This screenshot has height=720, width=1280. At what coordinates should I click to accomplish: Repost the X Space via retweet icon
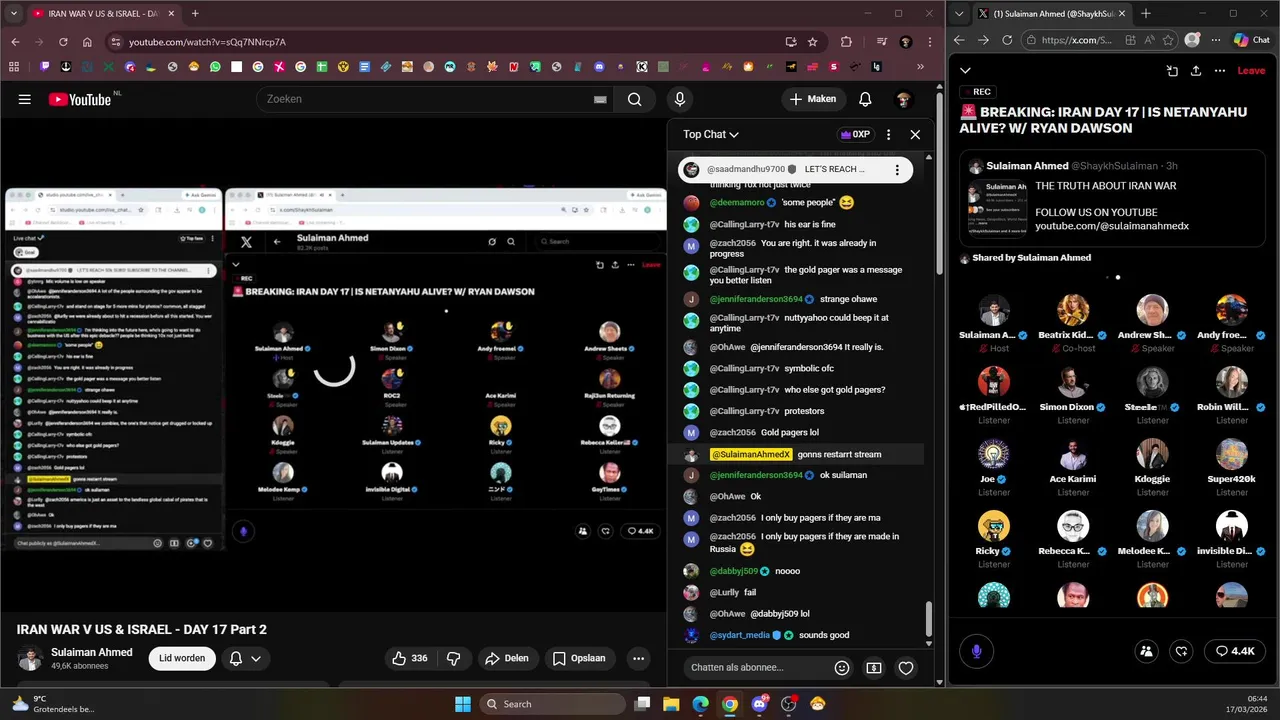(1182, 651)
